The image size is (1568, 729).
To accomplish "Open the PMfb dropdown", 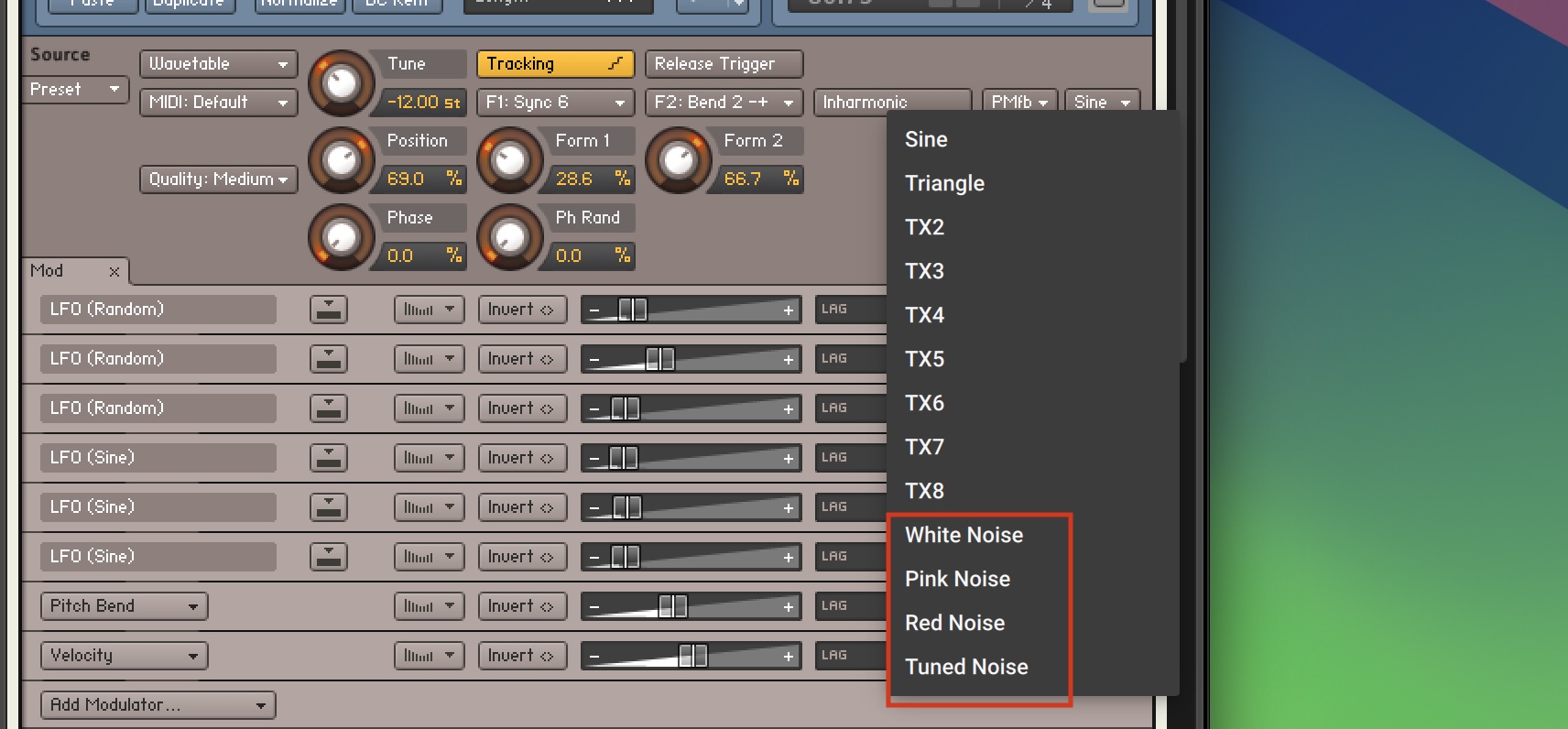I will pos(1019,103).
